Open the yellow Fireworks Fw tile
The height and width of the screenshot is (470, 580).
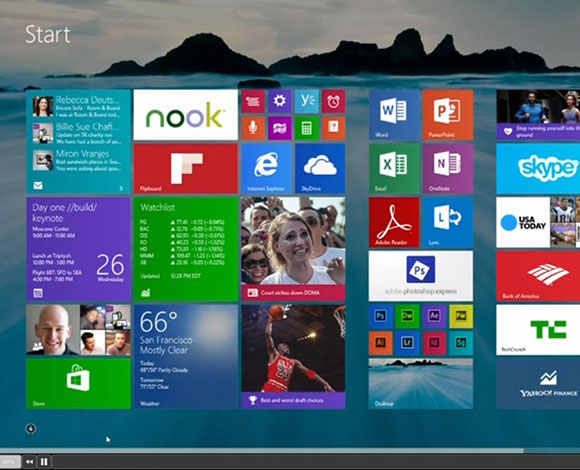pyautogui.click(x=461, y=316)
